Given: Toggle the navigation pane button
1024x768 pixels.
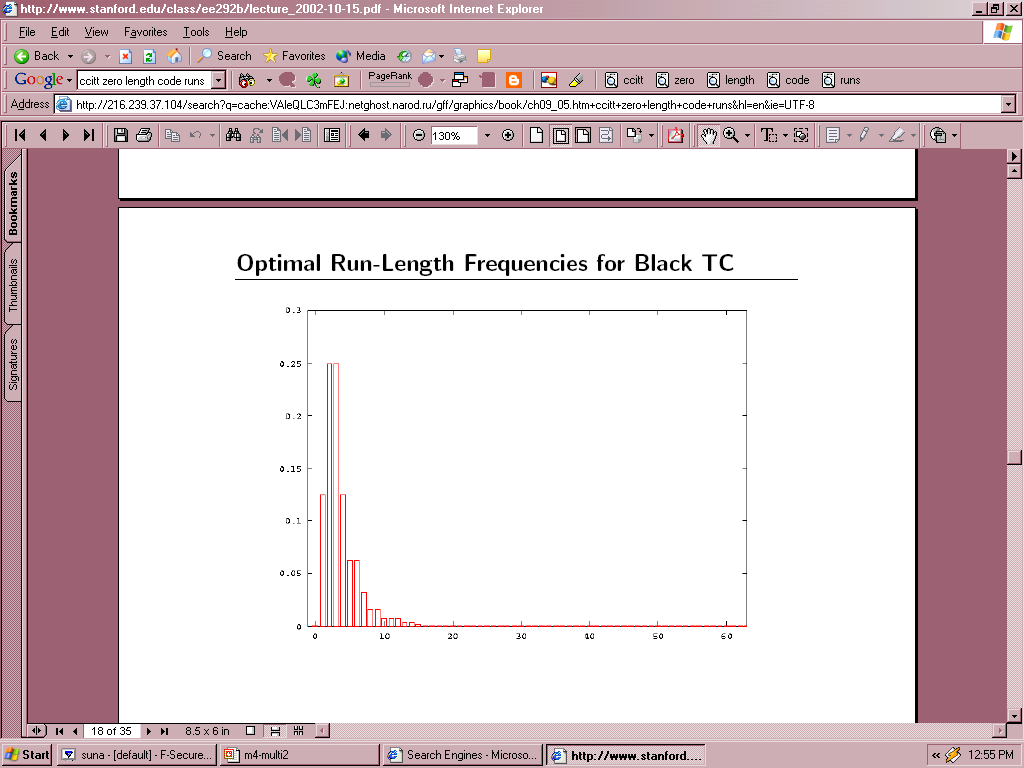Looking at the screenshot, I should [333, 135].
